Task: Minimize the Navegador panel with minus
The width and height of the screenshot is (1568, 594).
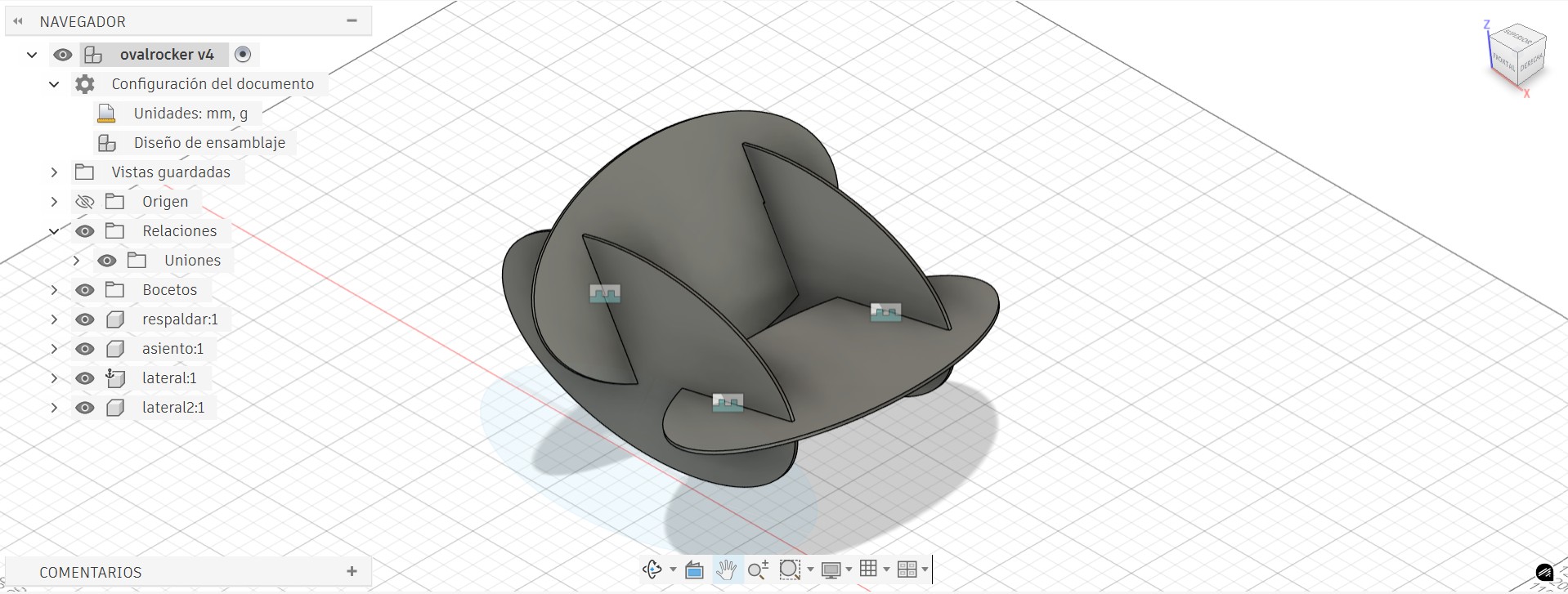Action: pyautogui.click(x=352, y=20)
